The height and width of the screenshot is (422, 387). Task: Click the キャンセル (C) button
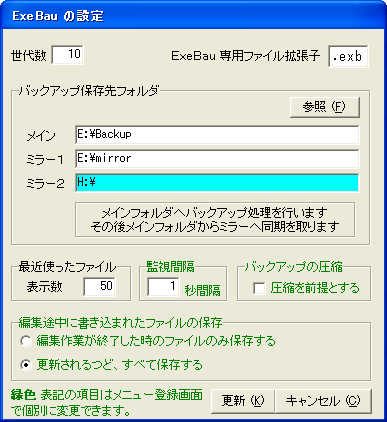[323, 401]
